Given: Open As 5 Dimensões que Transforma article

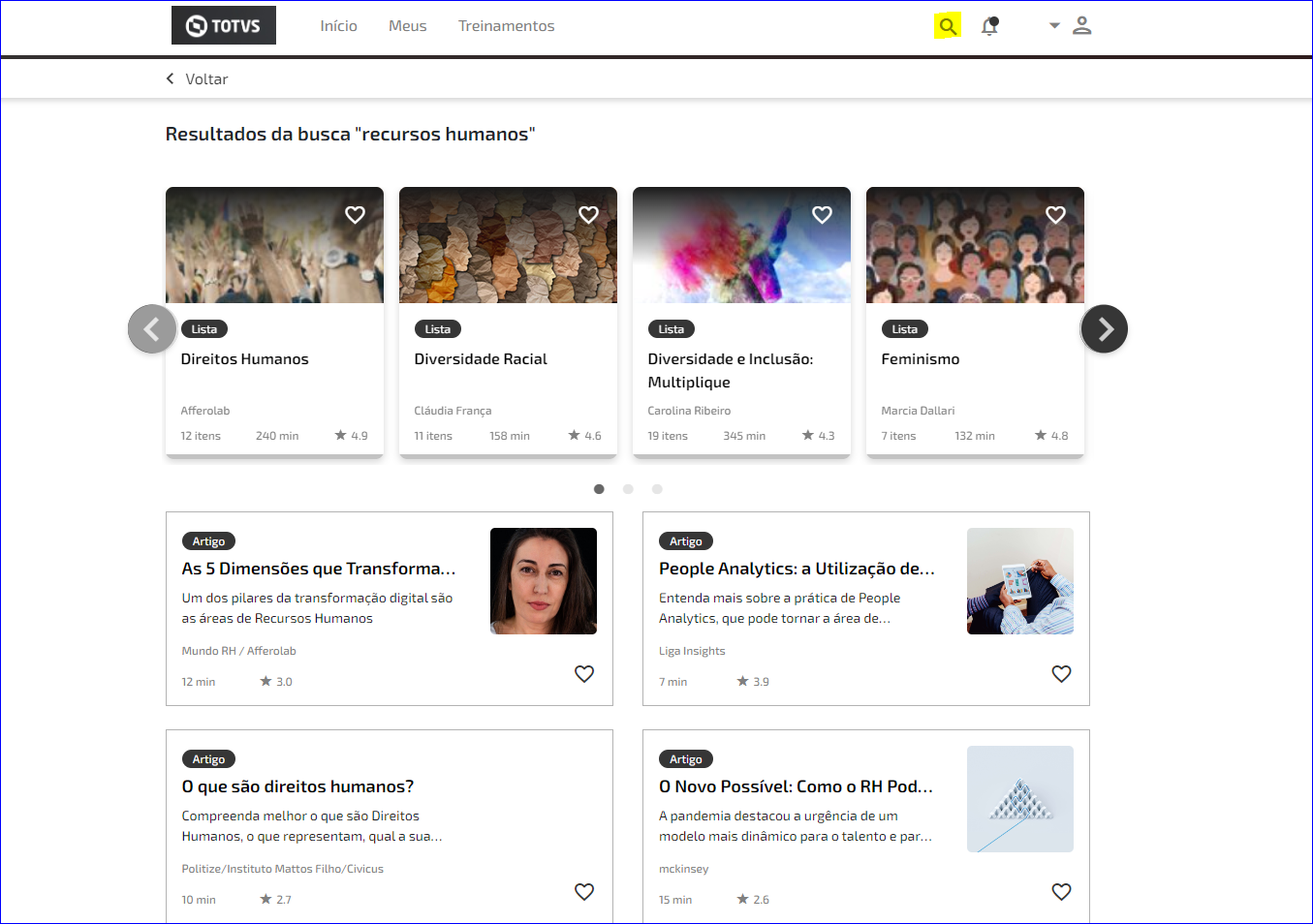Looking at the screenshot, I should [x=319, y=569].
